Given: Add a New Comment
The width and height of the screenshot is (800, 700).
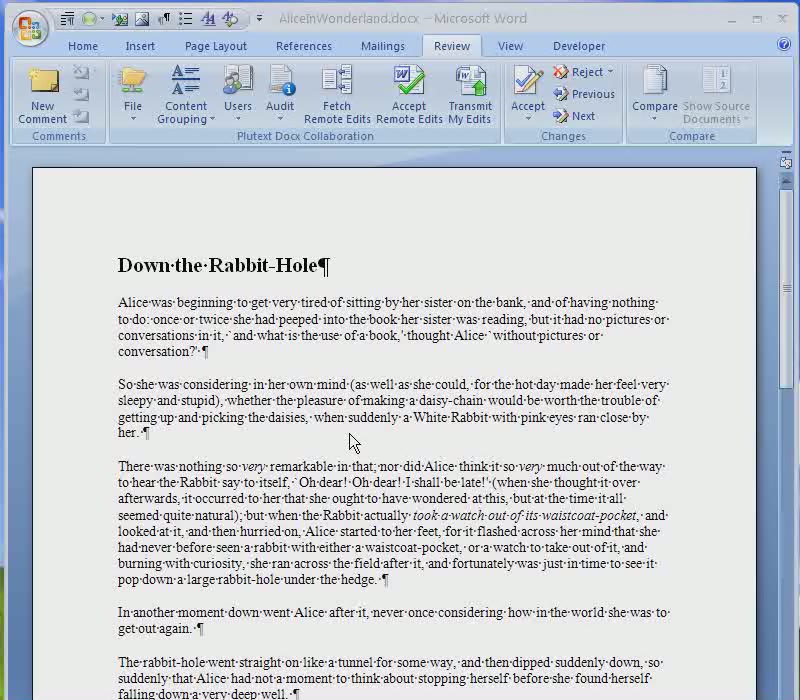Looking at the screenshot, I should (x=43, y=95).
